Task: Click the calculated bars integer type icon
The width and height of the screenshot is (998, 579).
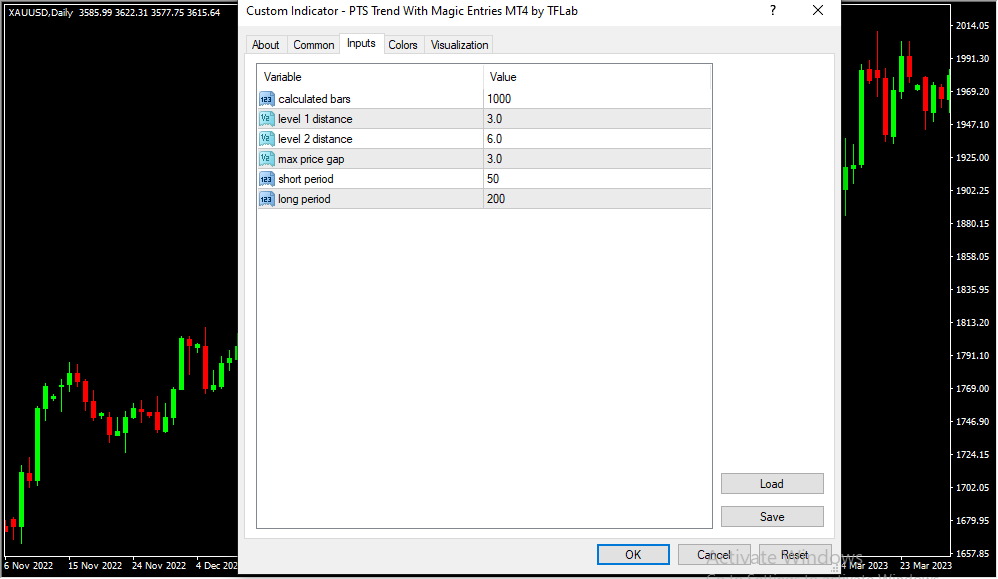Action: point(266,99)
